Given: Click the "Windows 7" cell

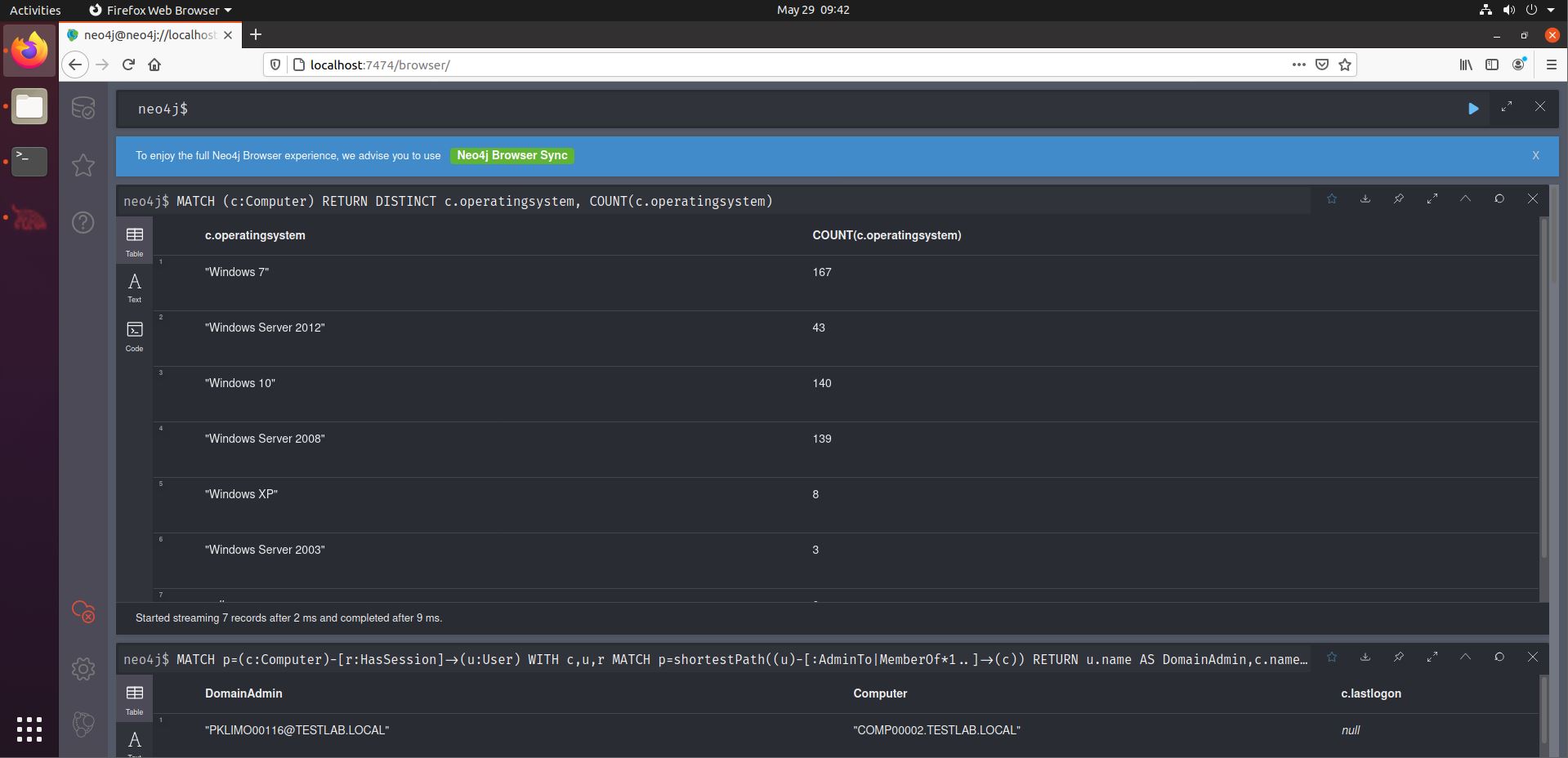Looking at the screenshot, I should click(x=237, y=272).
